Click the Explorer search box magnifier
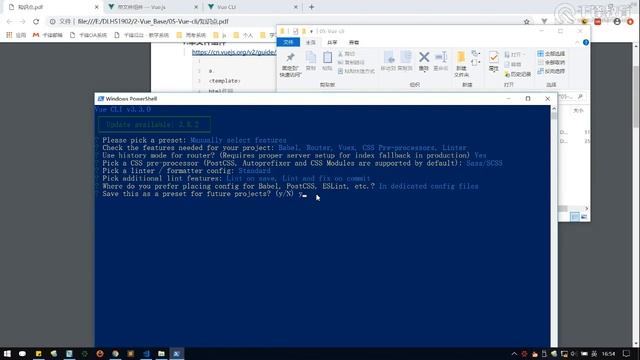Image resolution: width=640 pixels, height=360 pixels. 580,97
